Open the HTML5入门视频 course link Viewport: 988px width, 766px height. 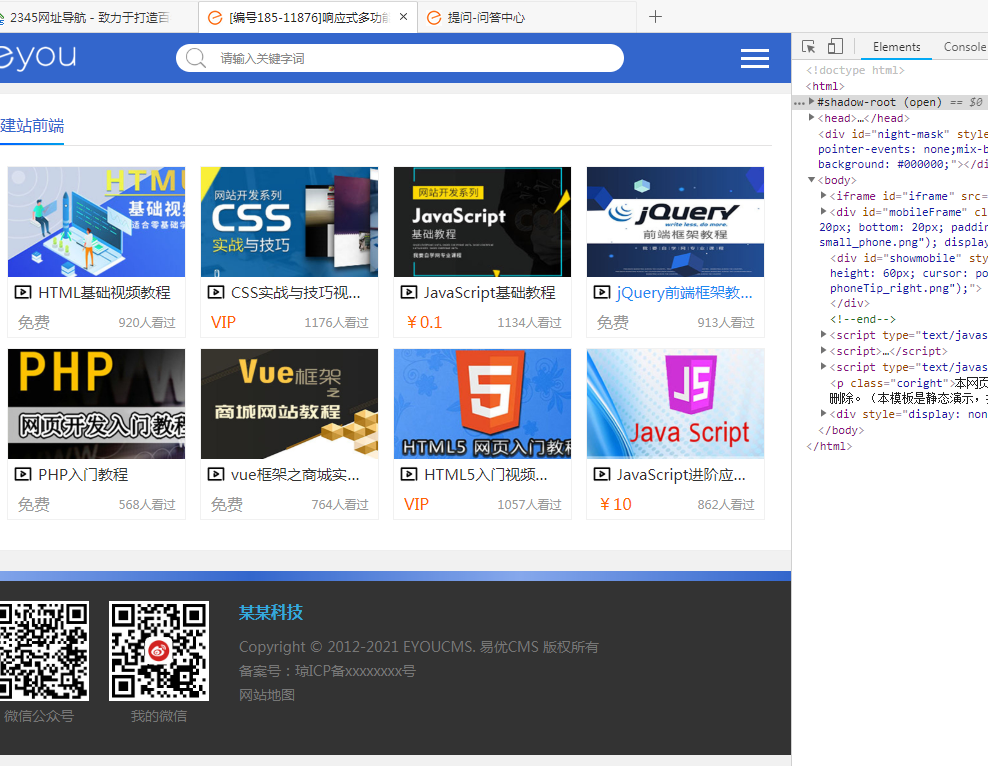[x=486, y=474]
